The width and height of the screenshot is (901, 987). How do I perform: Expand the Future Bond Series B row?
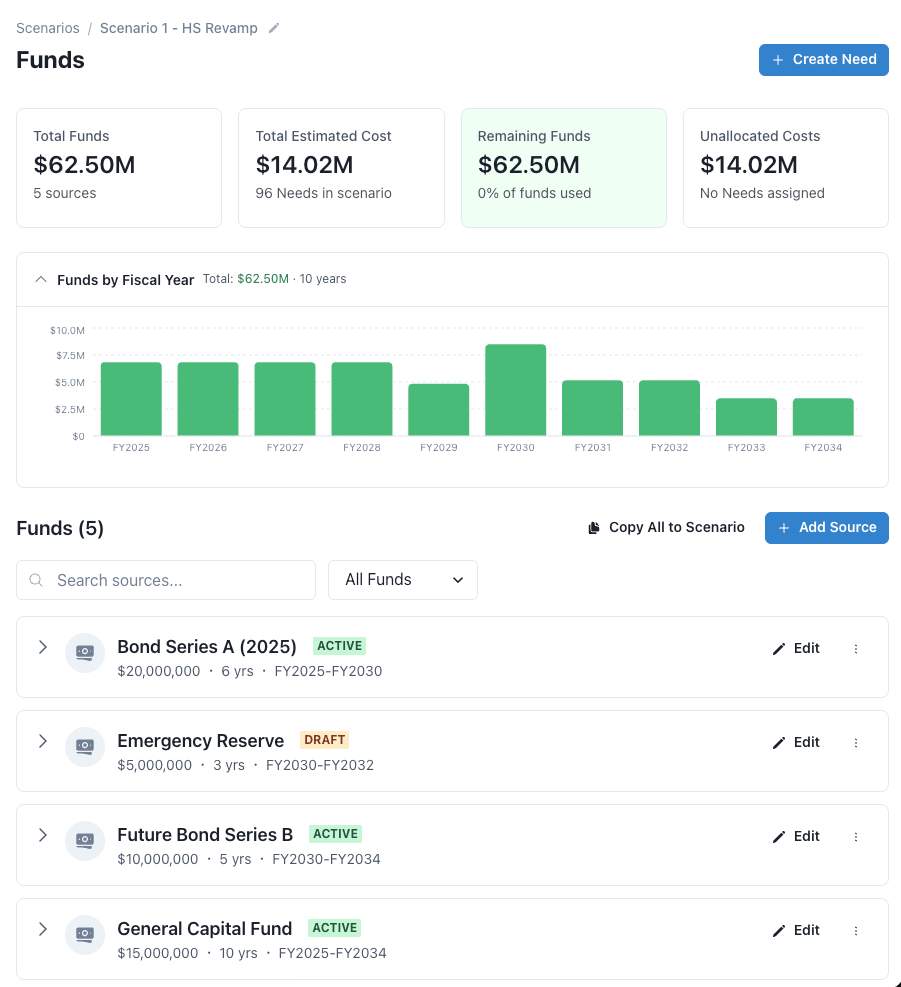pyautogui.click(x=43, y=835)
